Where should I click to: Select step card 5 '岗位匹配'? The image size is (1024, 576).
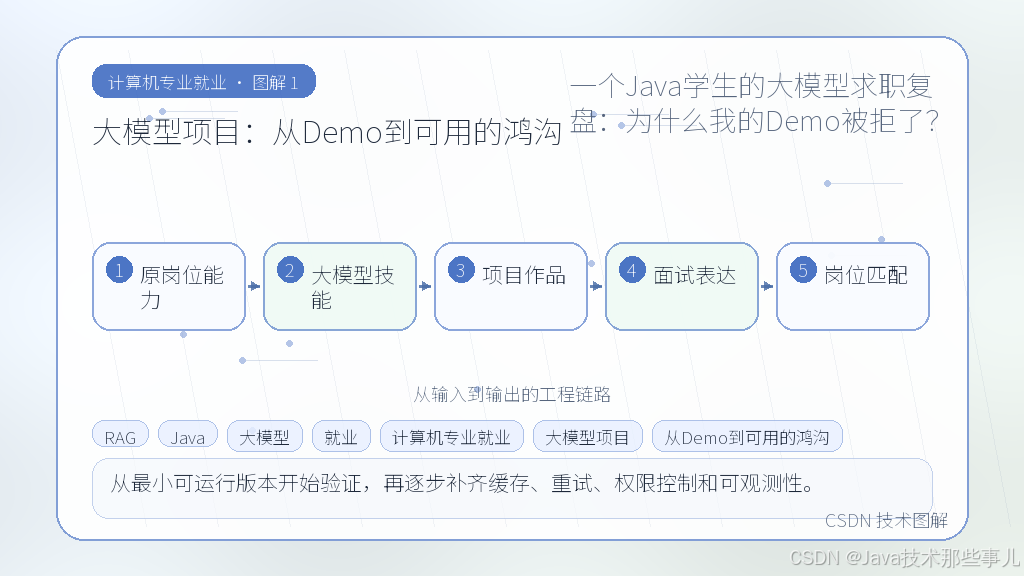pyautogui.click(x=853, y=286)
